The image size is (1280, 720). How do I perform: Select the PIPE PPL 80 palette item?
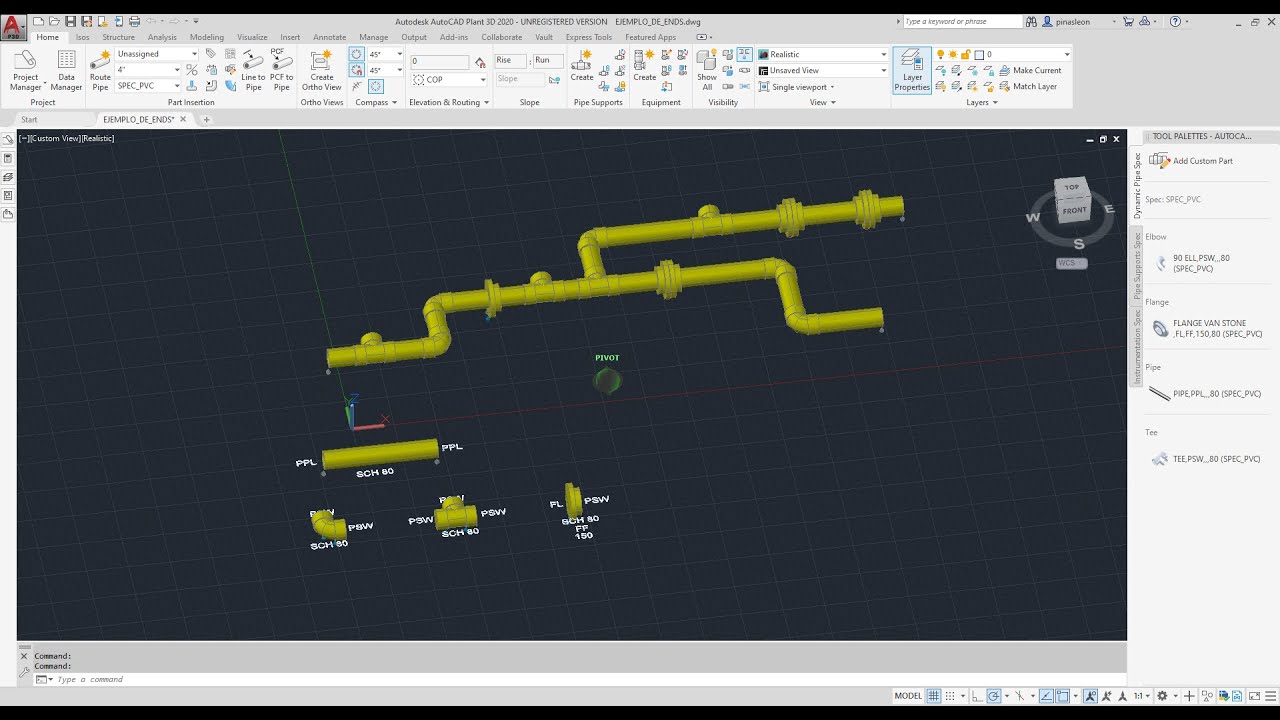click(1205, 393)
